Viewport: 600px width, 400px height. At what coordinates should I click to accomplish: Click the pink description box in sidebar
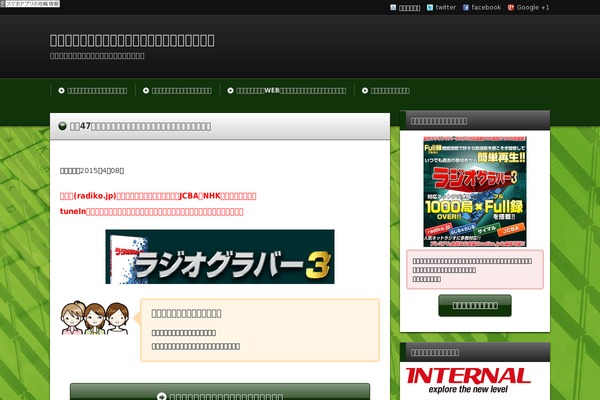[474, 269]
